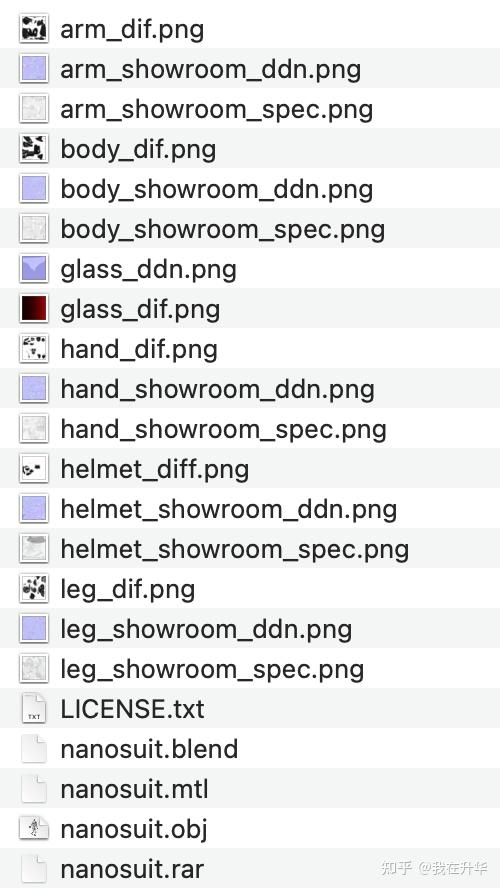
Task: Click the hand_dif.png thumbnail icon
Action: click(33, 349)
